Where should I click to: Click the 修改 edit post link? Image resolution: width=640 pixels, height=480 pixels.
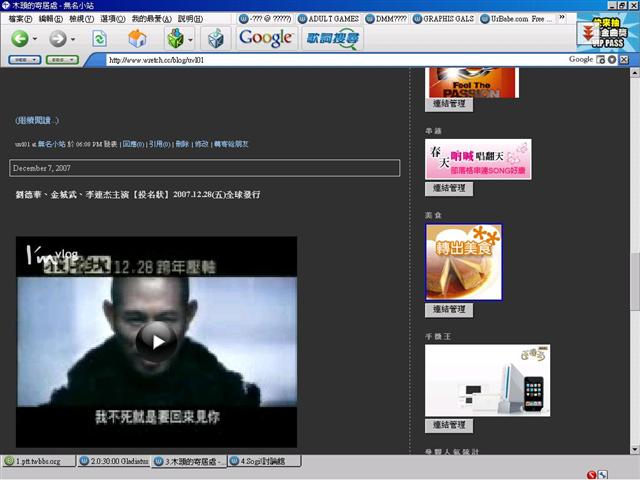click(x=202, y=144)
